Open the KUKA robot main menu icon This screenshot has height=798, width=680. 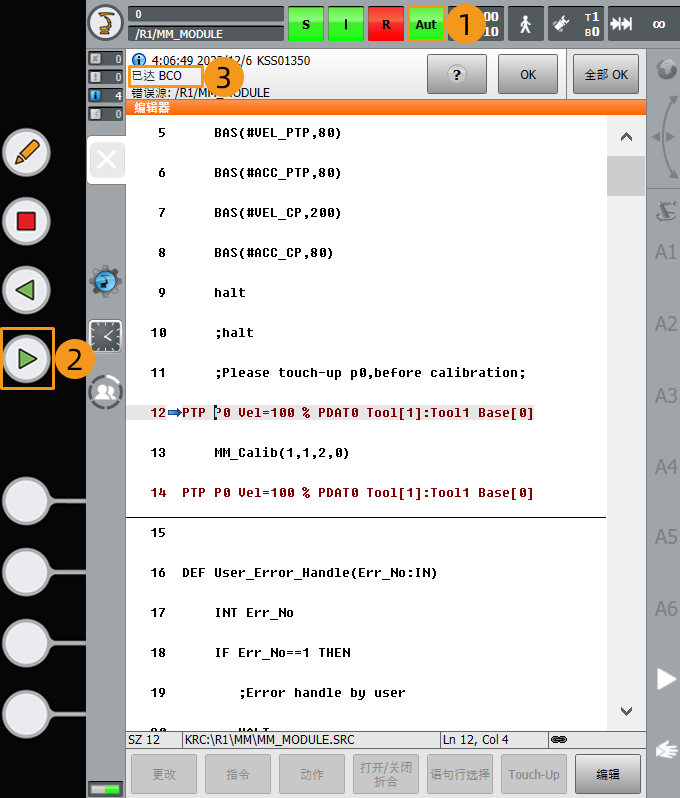point(106,23)
